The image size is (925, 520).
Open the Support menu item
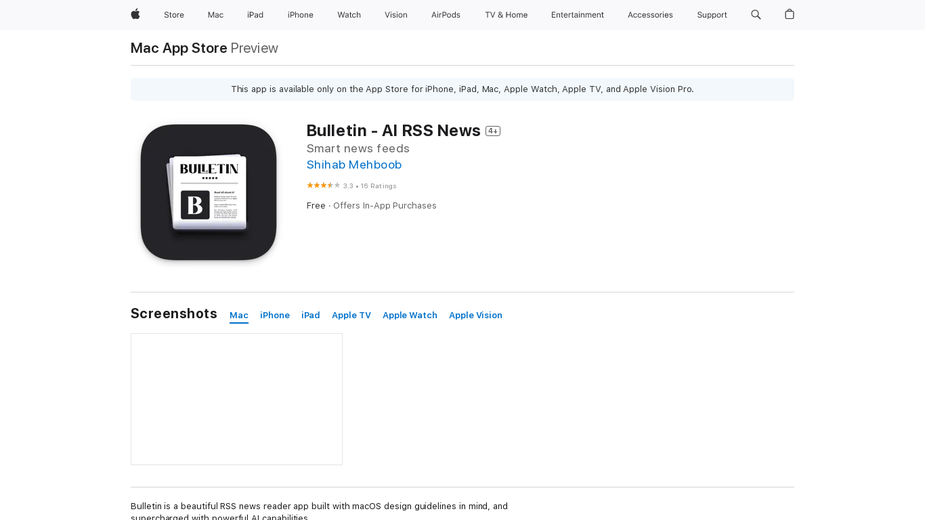click(x=711, y=15)
